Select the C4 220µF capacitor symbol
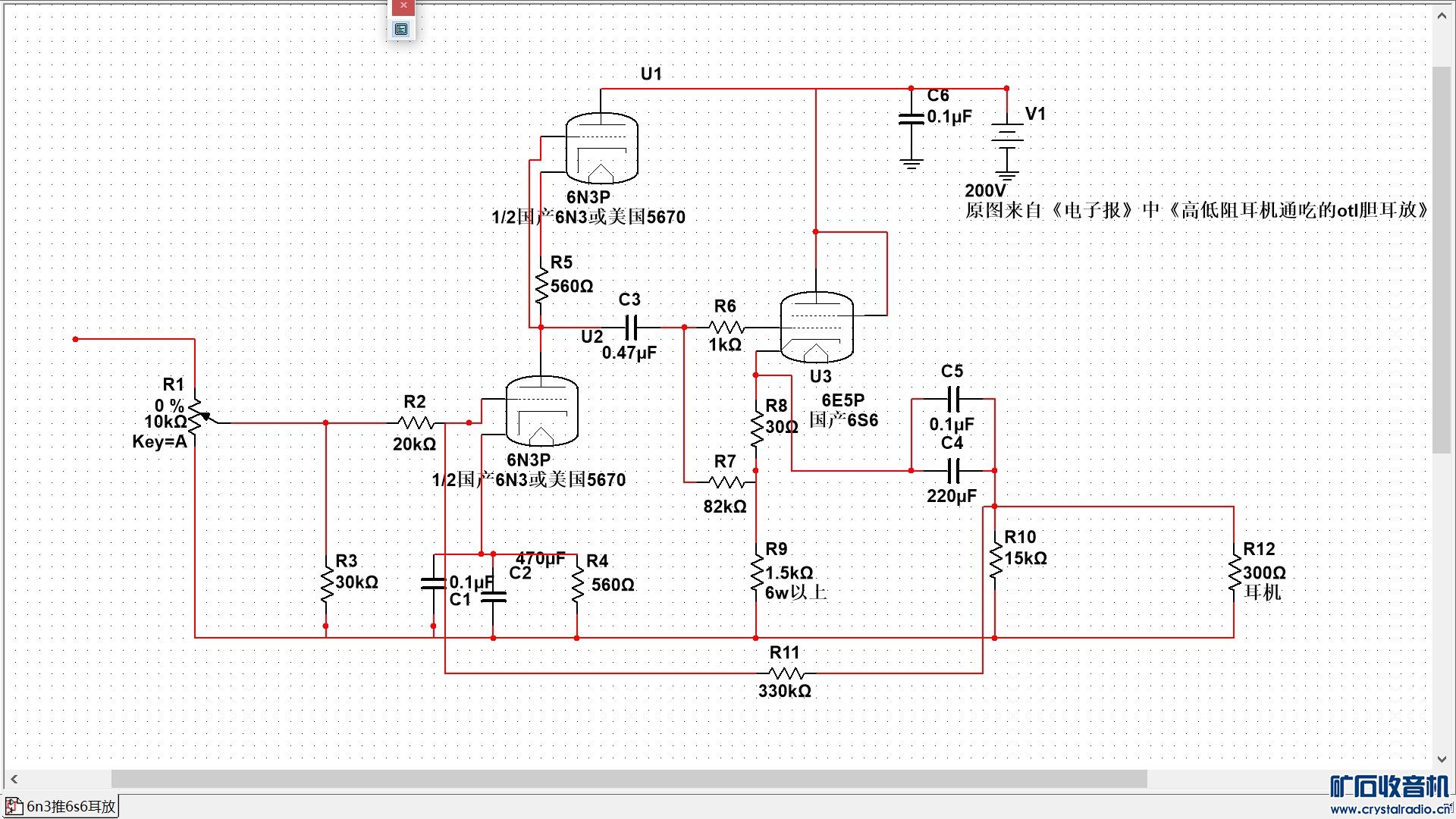The width and height of the screenshot is (1456, 819). pos(954,471)
